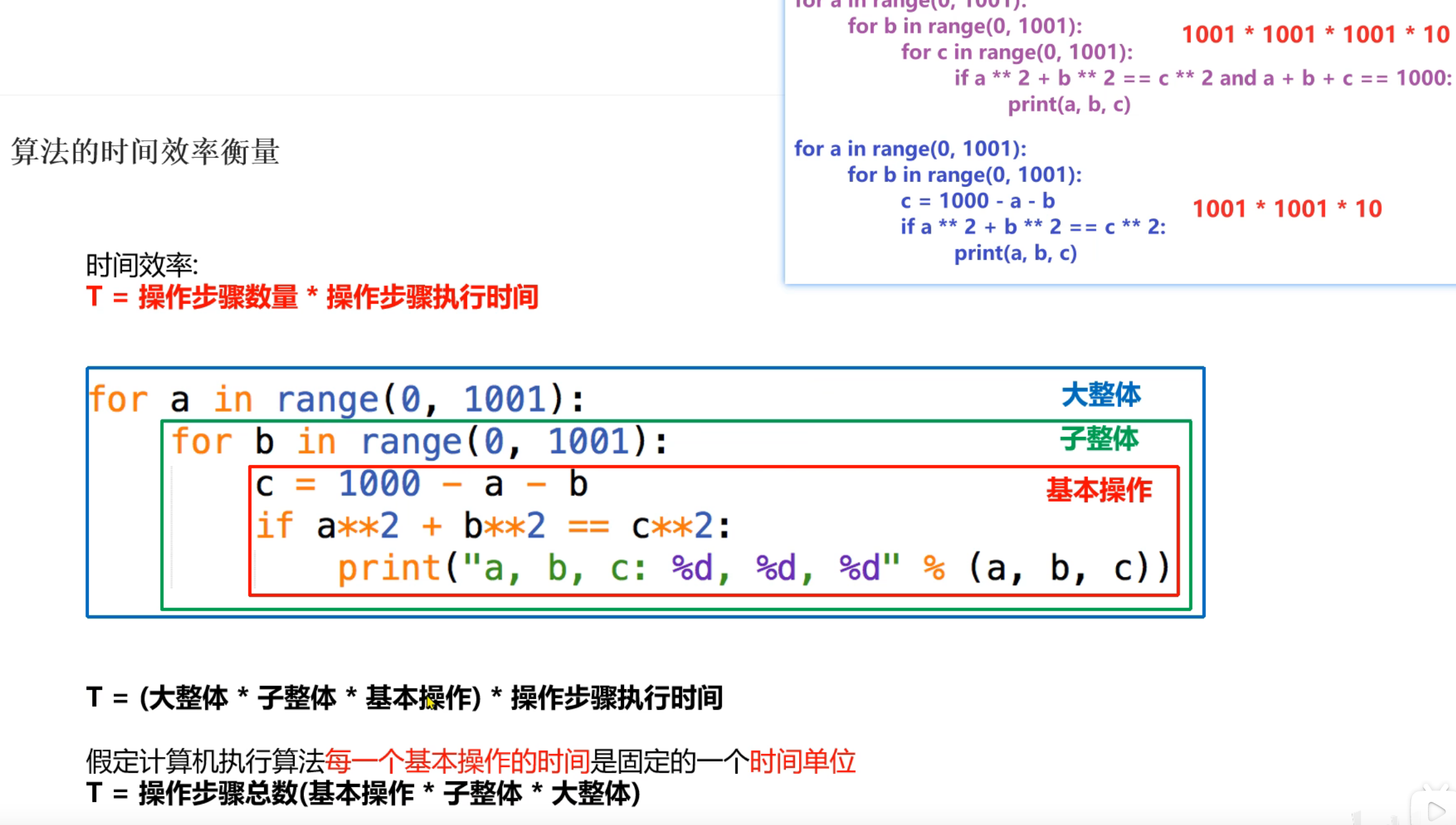Click the red formula T = 操作步骤数量 line

[312, 297]
